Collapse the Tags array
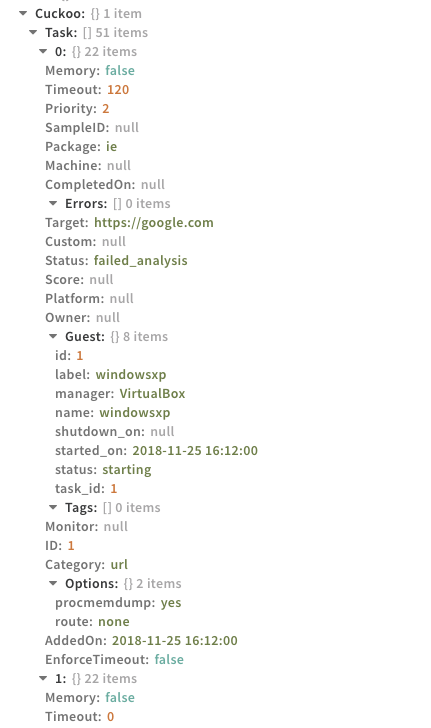This screenshot has height=728, width=431. [53, 507]
